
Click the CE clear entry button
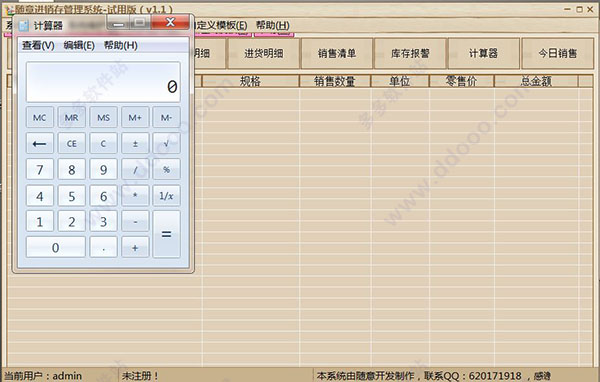(72, 144)
